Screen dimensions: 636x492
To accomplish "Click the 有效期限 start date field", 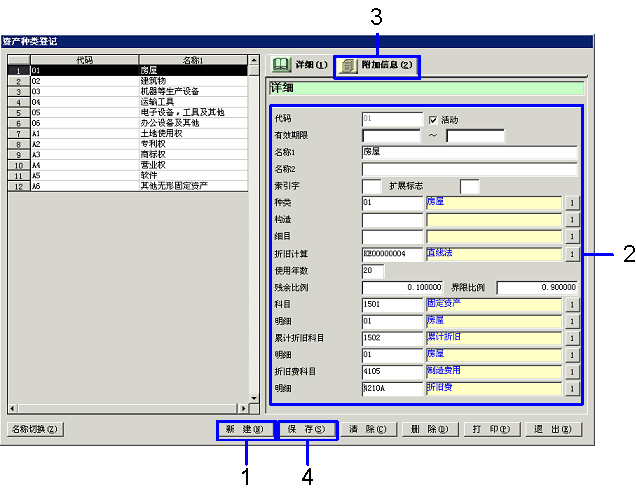I will pyautogui.click(x=391, y=135).
